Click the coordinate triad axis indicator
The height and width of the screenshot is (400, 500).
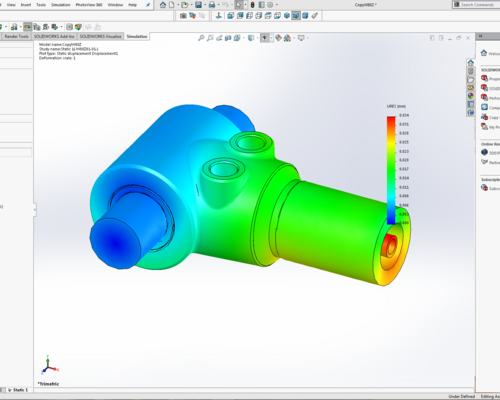50,365
